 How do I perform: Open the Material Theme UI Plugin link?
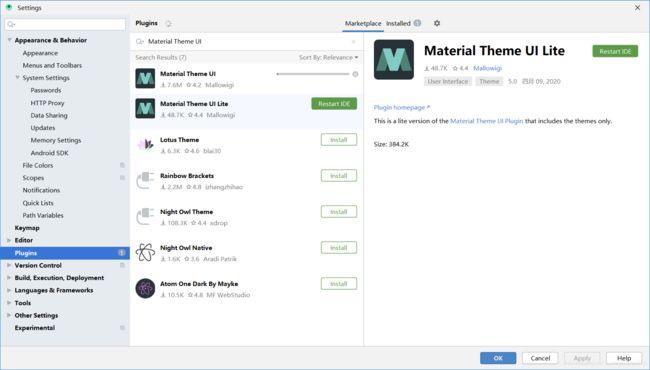pos(487,121)
